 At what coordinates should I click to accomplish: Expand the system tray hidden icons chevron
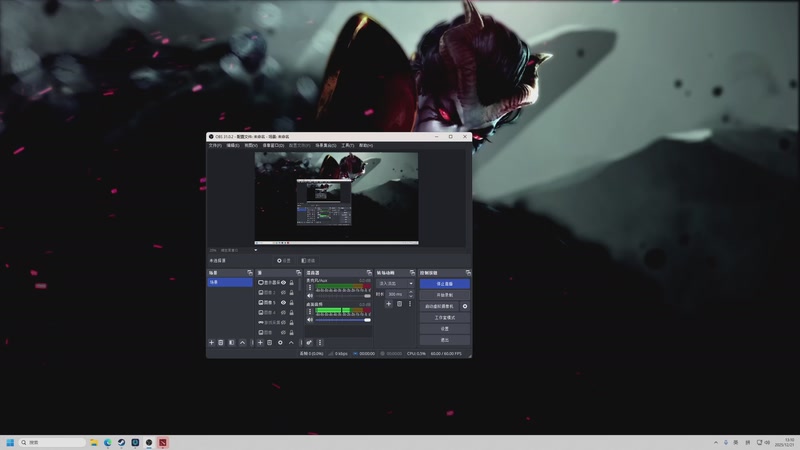point(716,442)
